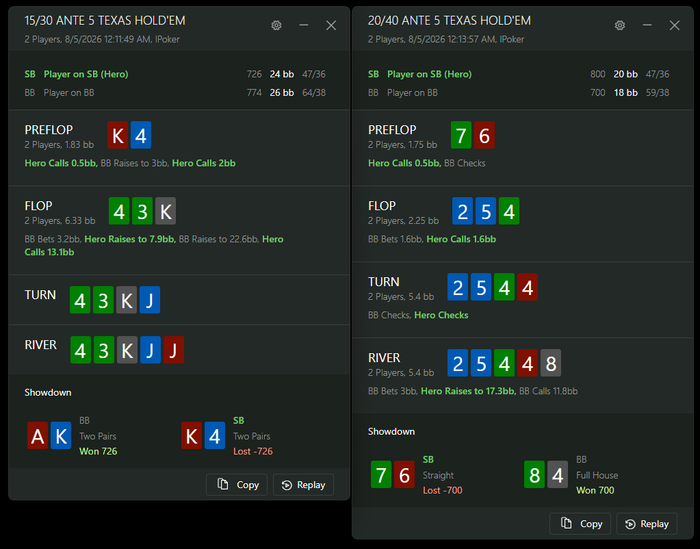Image resolution: width=700 pixels, height=549 pixels.
Task: Click the green 7 preflop card in 20/40 window
Action: point(461,135)
